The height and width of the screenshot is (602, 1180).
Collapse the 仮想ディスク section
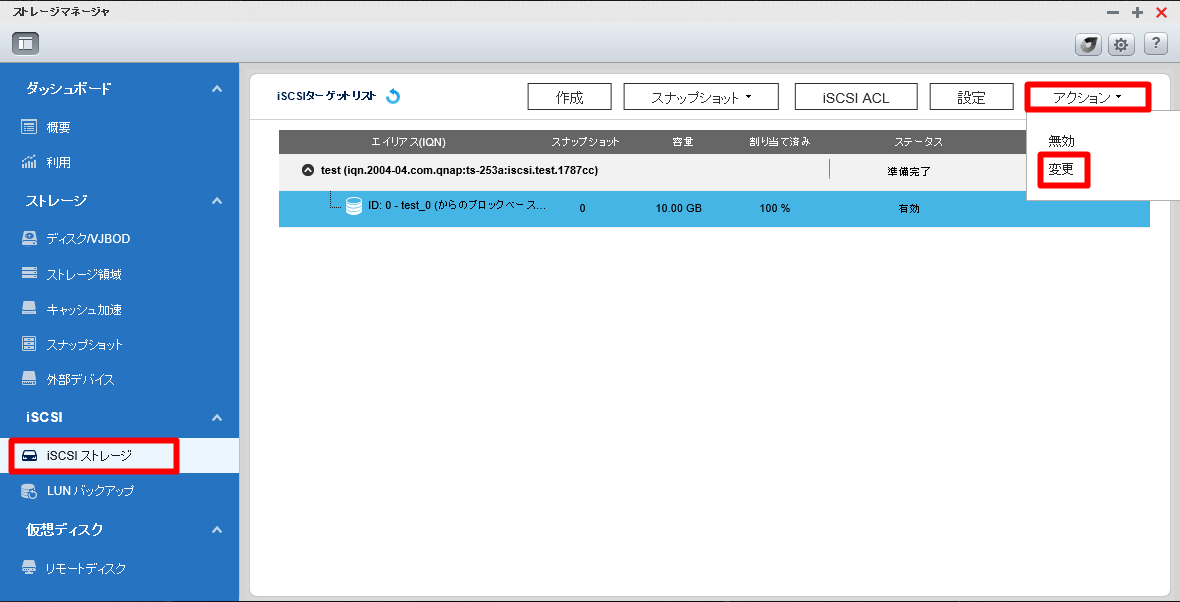pyautogui.click(x=217, y=530)
